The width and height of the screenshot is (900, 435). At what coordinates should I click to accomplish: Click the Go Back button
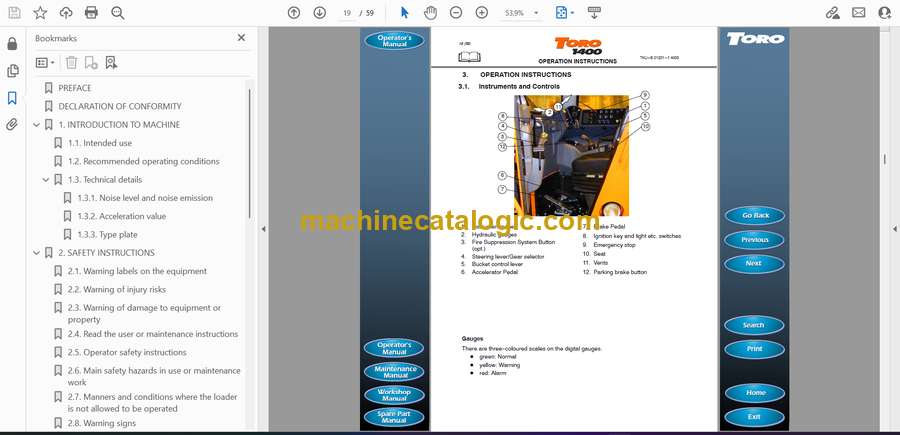(x=755, y=216)
